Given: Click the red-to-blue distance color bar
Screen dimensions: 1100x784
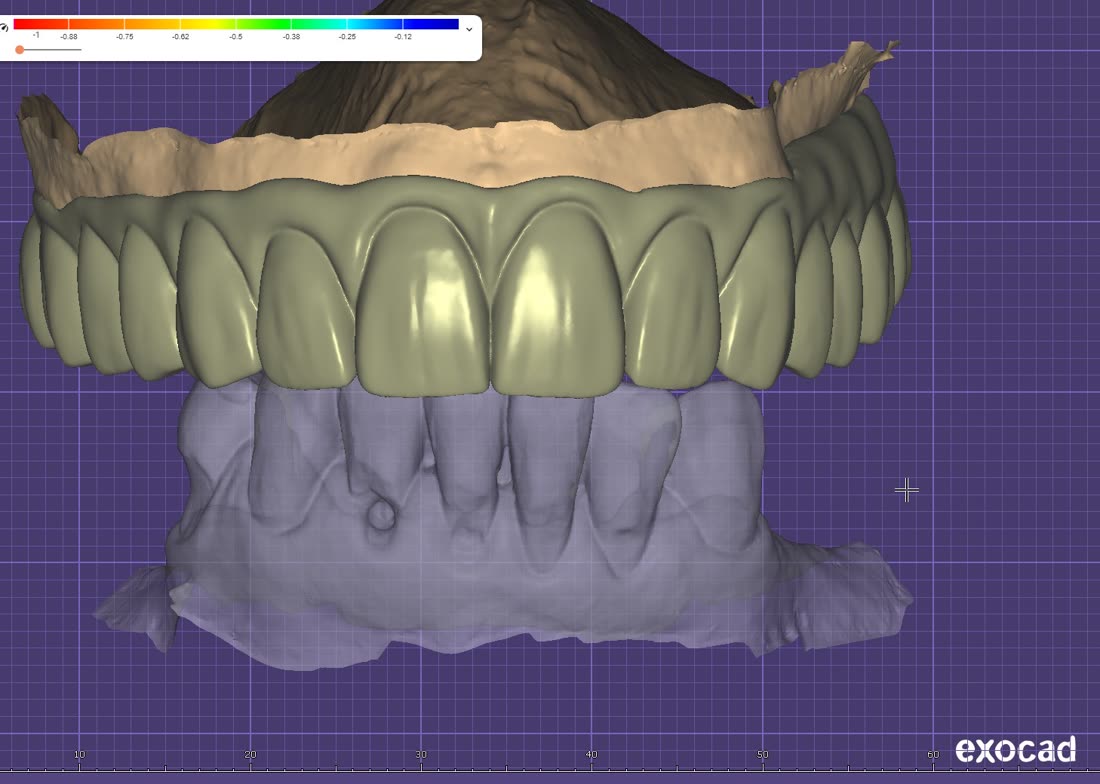Looking at the screenshot, I should pyautogui.click(x=236, y=25).
